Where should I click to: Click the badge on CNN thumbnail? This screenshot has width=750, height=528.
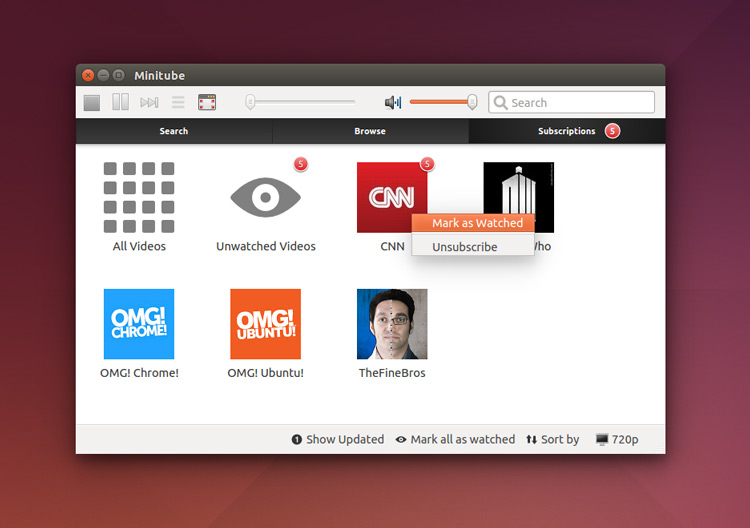427,165
